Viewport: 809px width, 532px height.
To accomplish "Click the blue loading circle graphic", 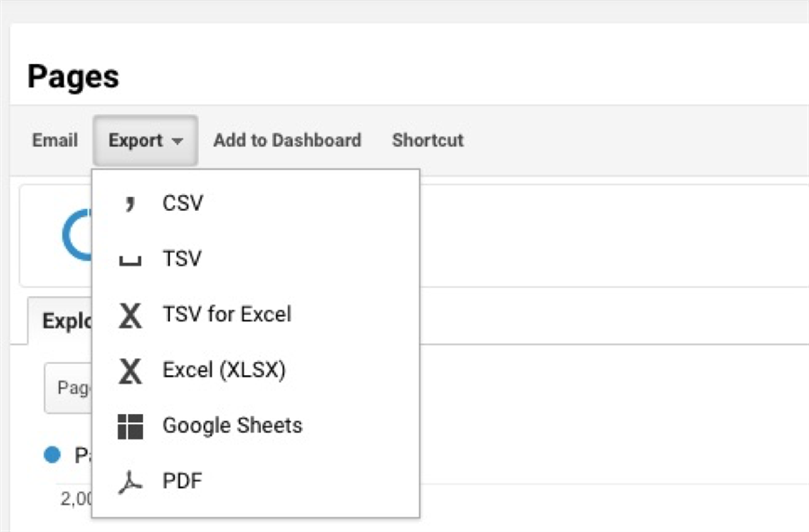I will (77, 235).
